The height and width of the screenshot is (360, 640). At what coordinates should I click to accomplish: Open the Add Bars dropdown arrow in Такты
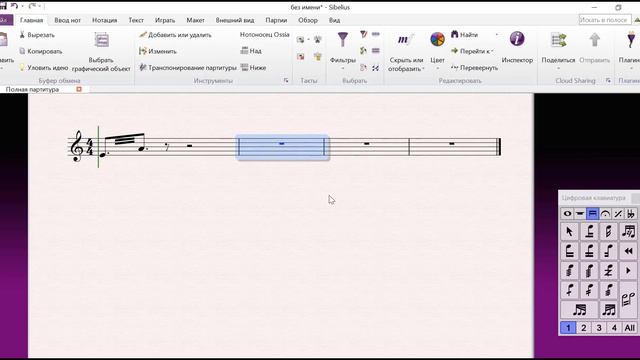308,40
